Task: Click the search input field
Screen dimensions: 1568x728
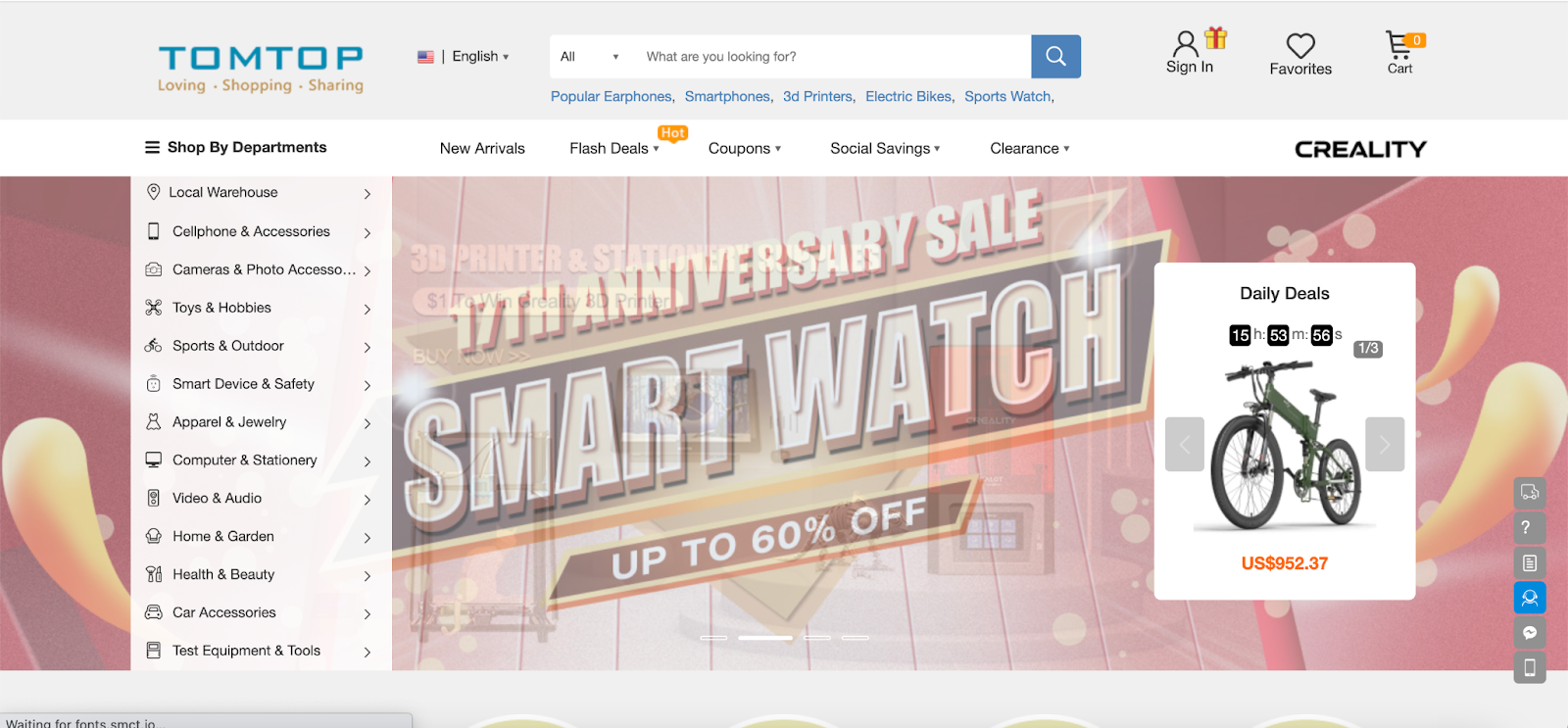Action: click(x=833, y=57)
